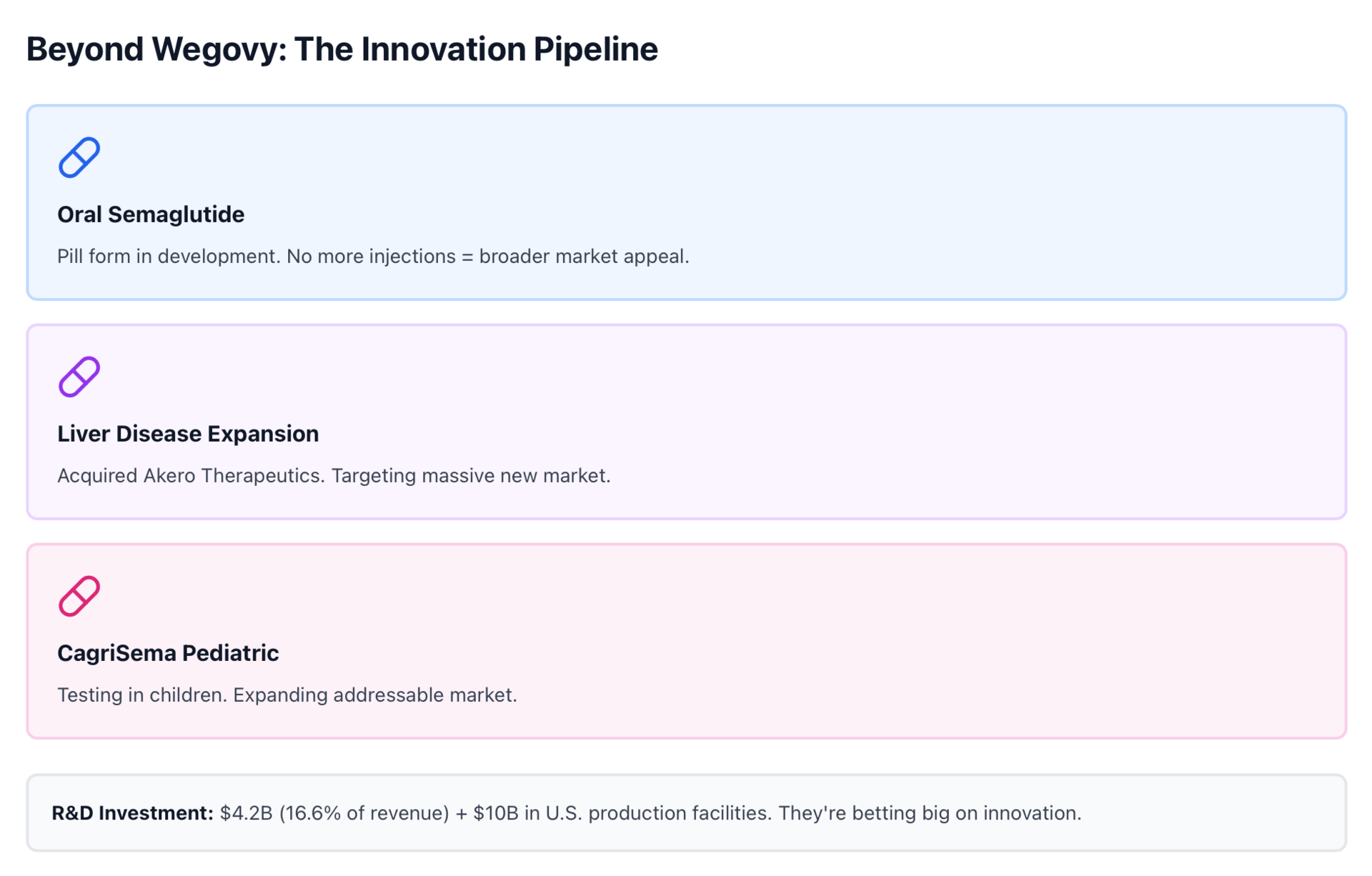The width and height of the screenshot is (1372, 876).
Task: Click "They're betting big on innovation." sentence
Action: click(929, 813)
